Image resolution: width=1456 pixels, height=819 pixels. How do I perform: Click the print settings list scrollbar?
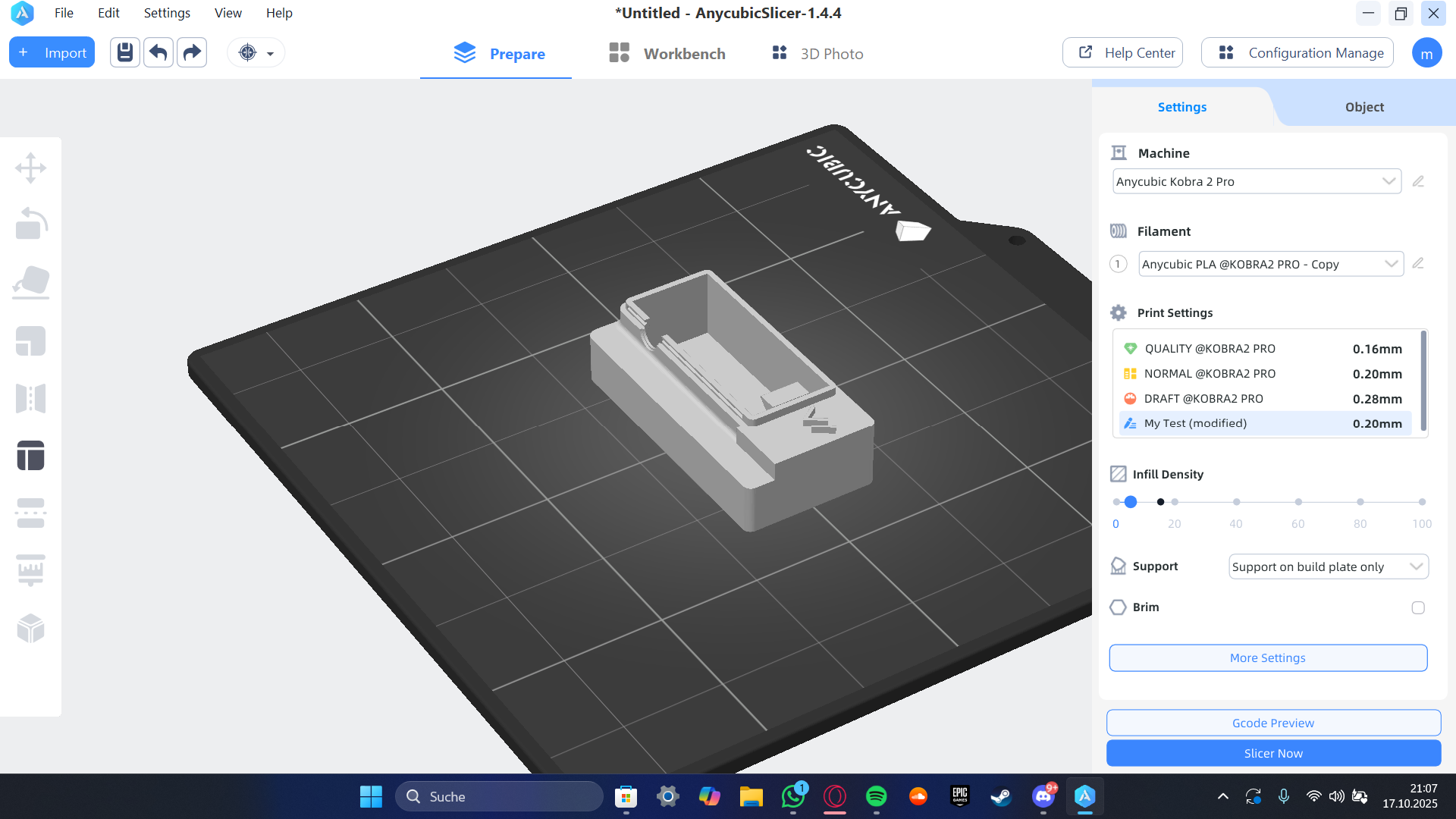1423,381
